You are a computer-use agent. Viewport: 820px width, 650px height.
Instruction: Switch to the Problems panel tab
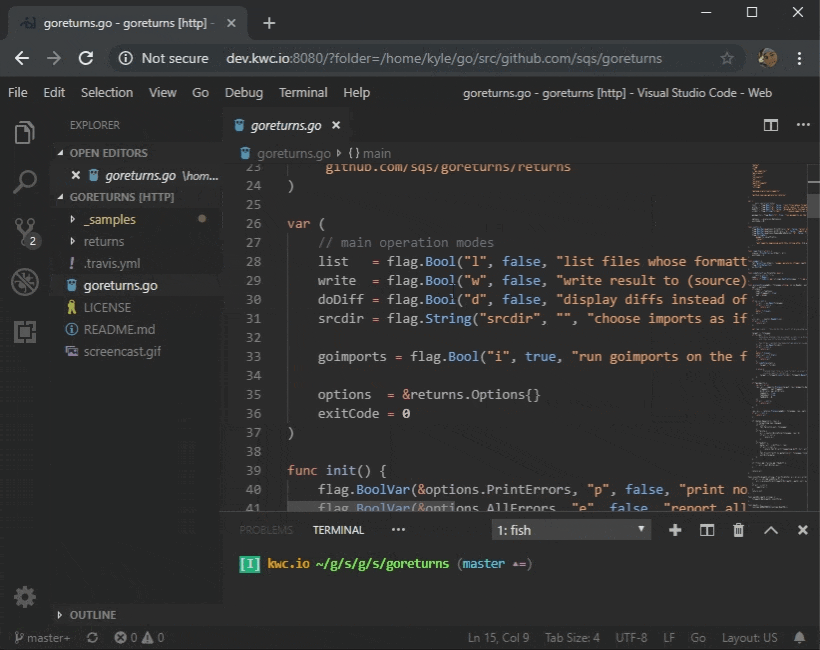266,530
